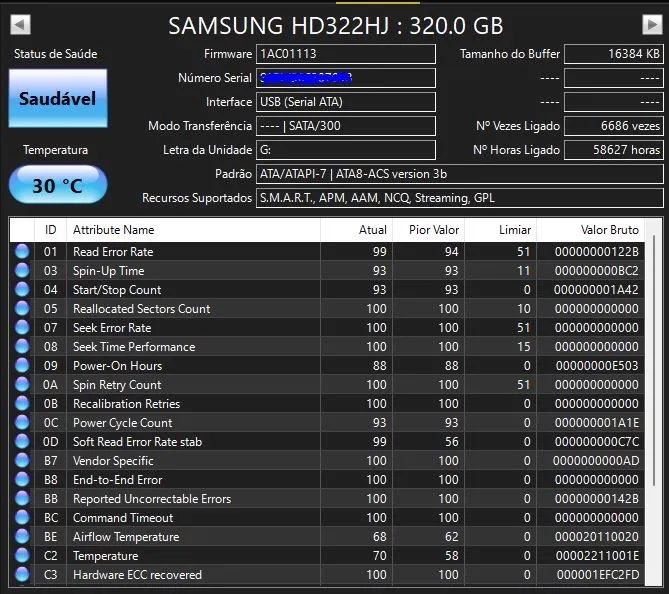Click status orb for Power-On Hours

pyautogui.click(x=22, y=365)
